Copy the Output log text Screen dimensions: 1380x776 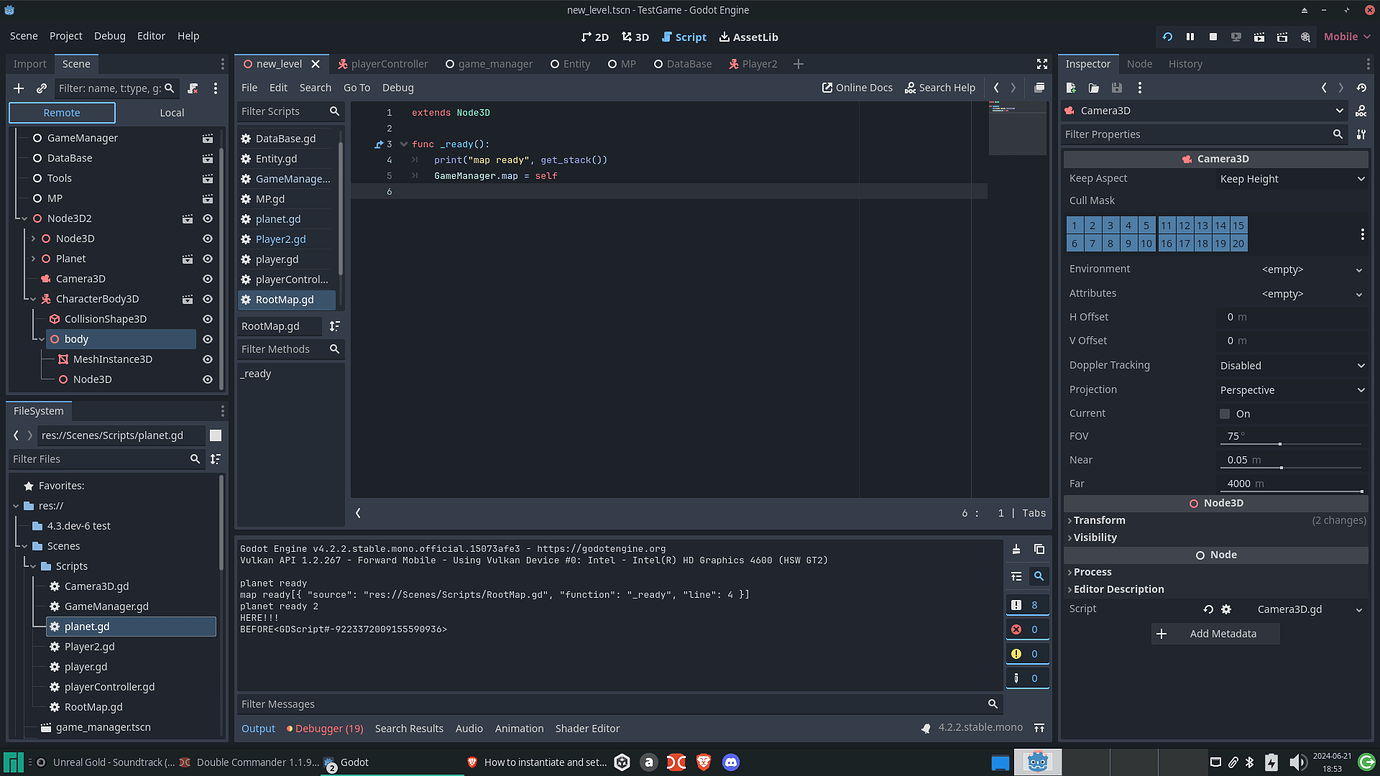point(1038,549)
